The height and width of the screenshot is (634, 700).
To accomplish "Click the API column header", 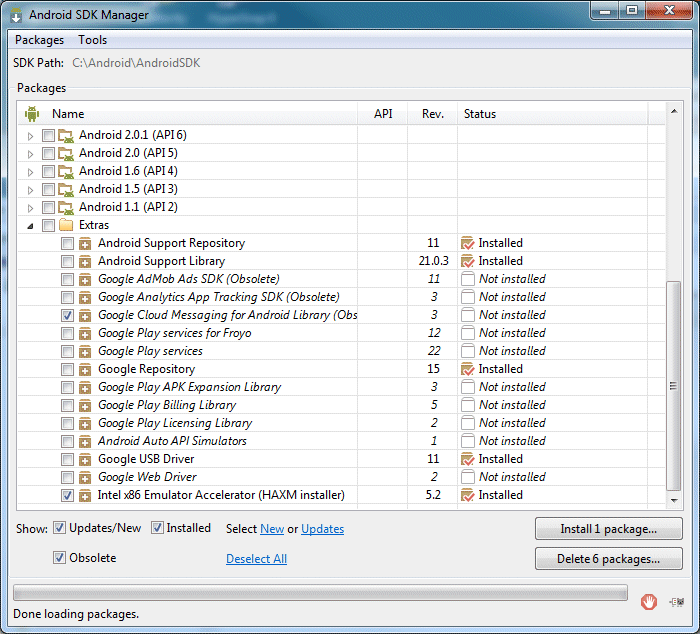I will [x=383, y=114].
